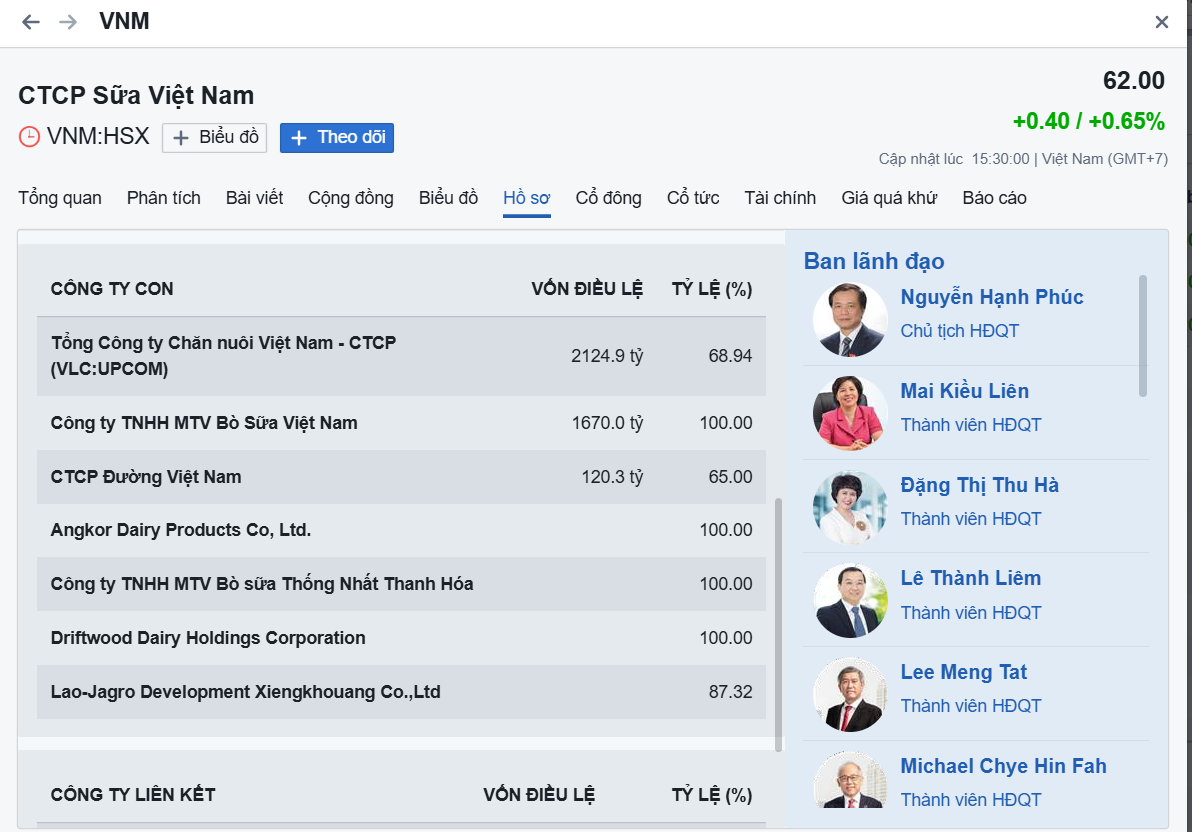The width and height of the screenshot is (1192, 832).
Task: Click the Biểu đồ plus button
Action: point(214,138)
